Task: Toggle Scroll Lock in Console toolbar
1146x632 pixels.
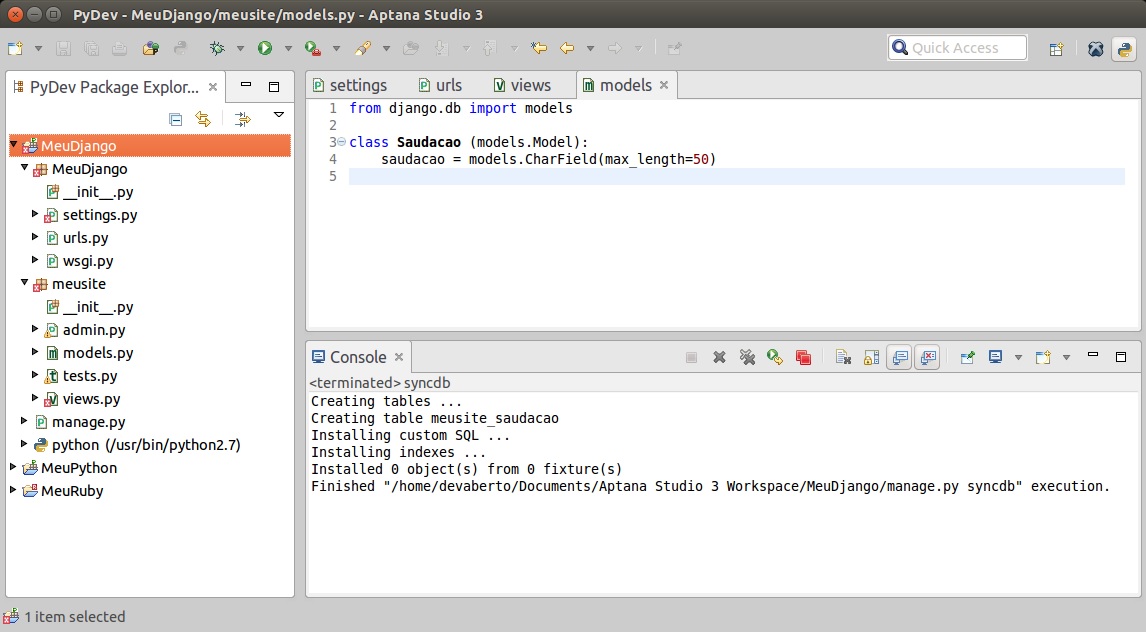Action: 871,357
